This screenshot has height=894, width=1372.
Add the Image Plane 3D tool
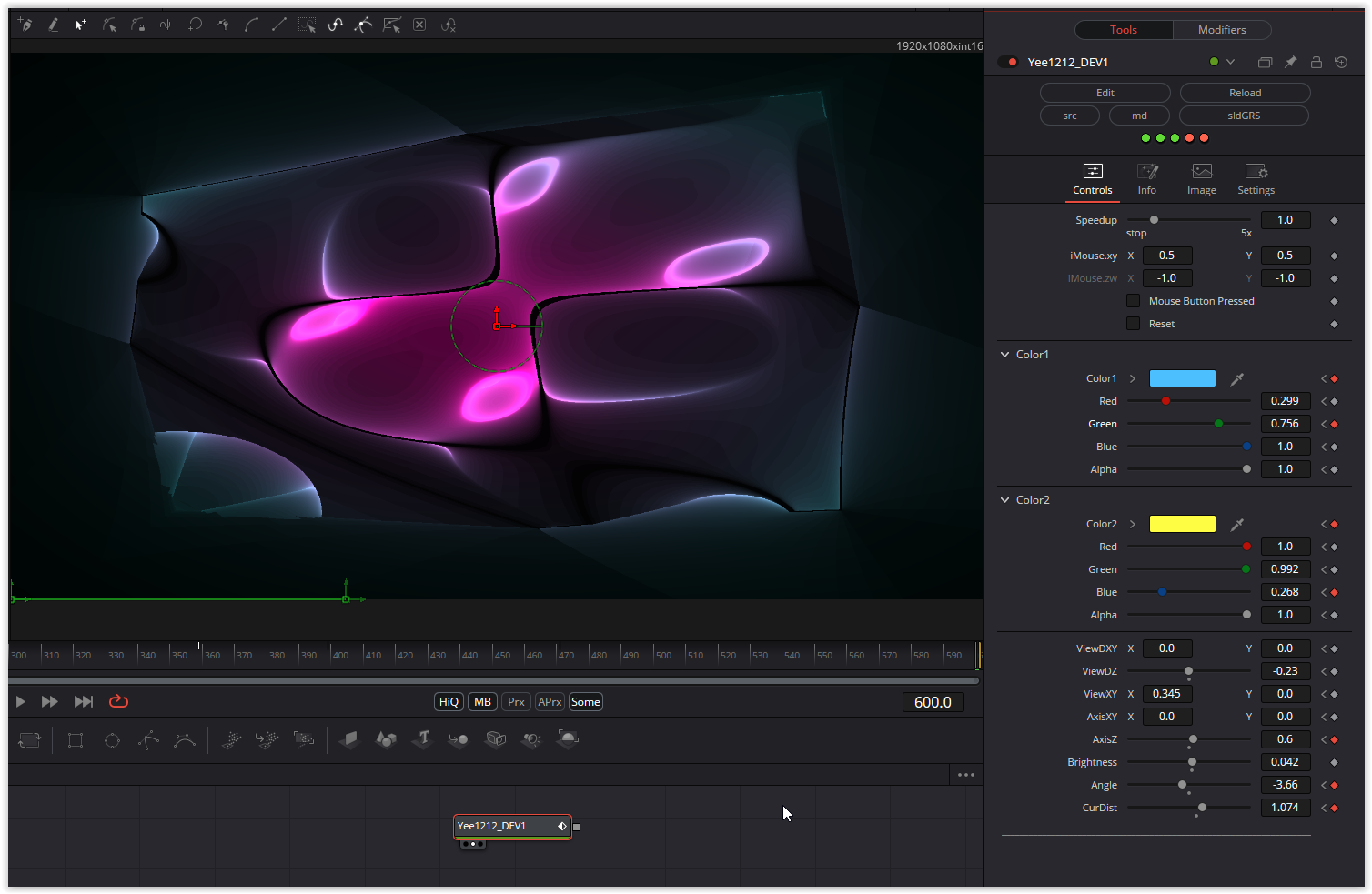(x=349, y=740)
